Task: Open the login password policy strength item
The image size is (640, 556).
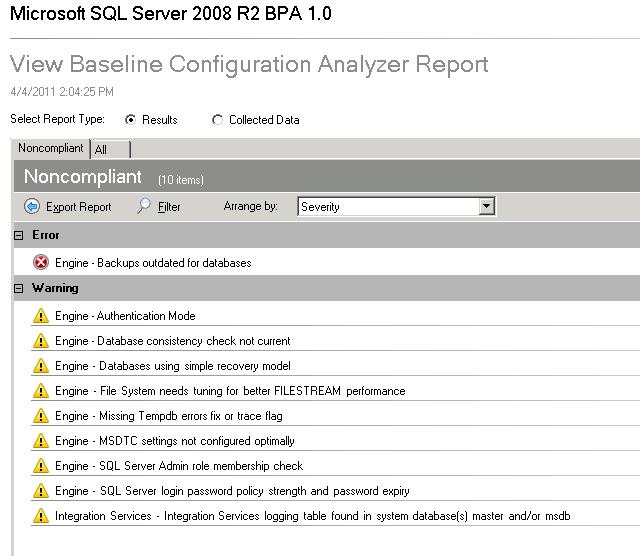Action: tap(232, 491)
